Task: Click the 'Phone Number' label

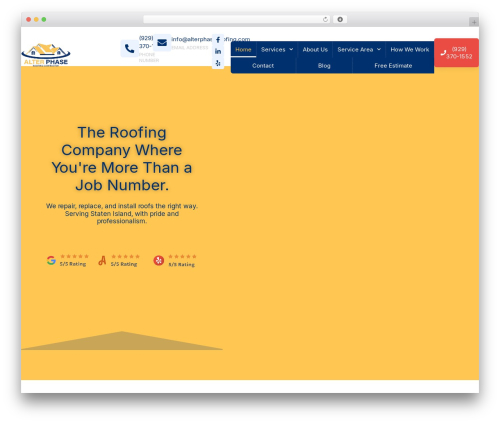Action: 149,57
